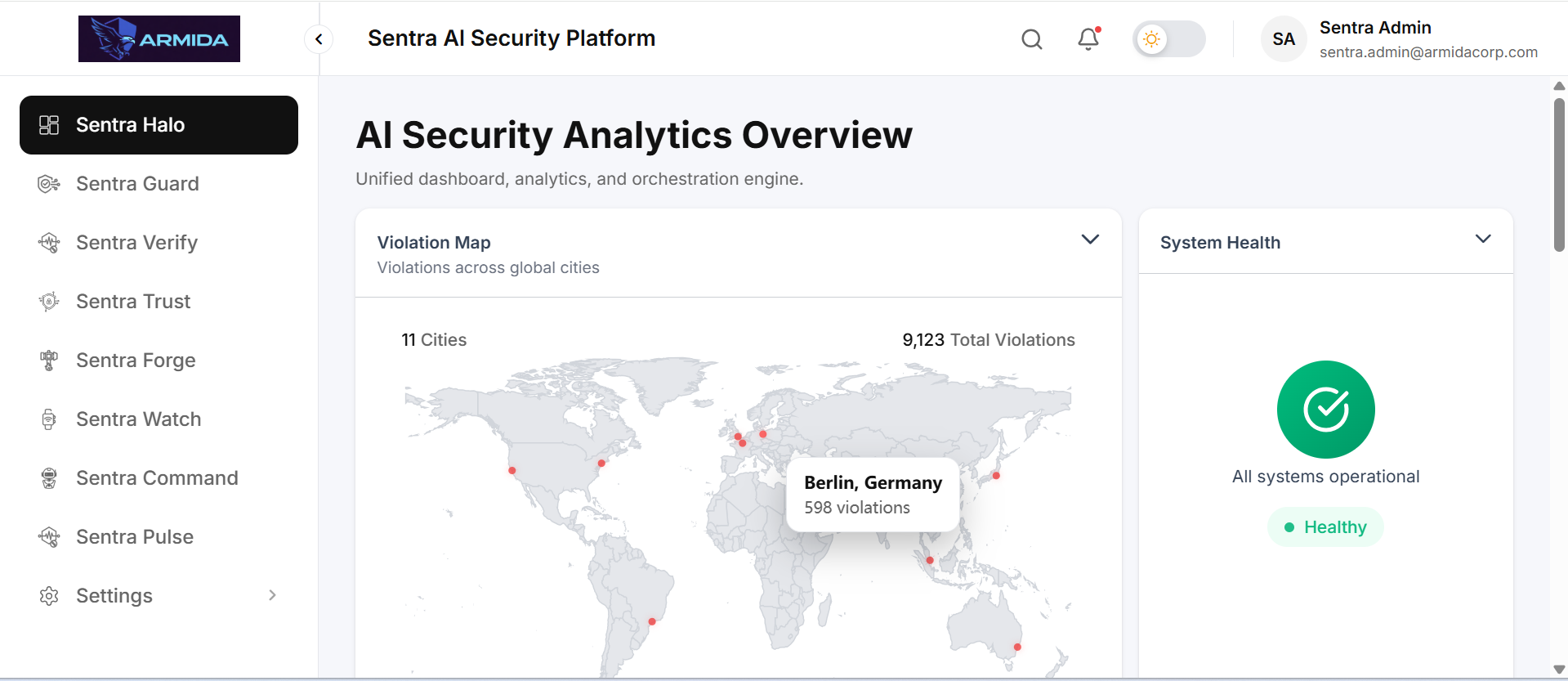Select the Sentra Halo dashboard icon
The image size is (1568, 681).
[49, 125]
